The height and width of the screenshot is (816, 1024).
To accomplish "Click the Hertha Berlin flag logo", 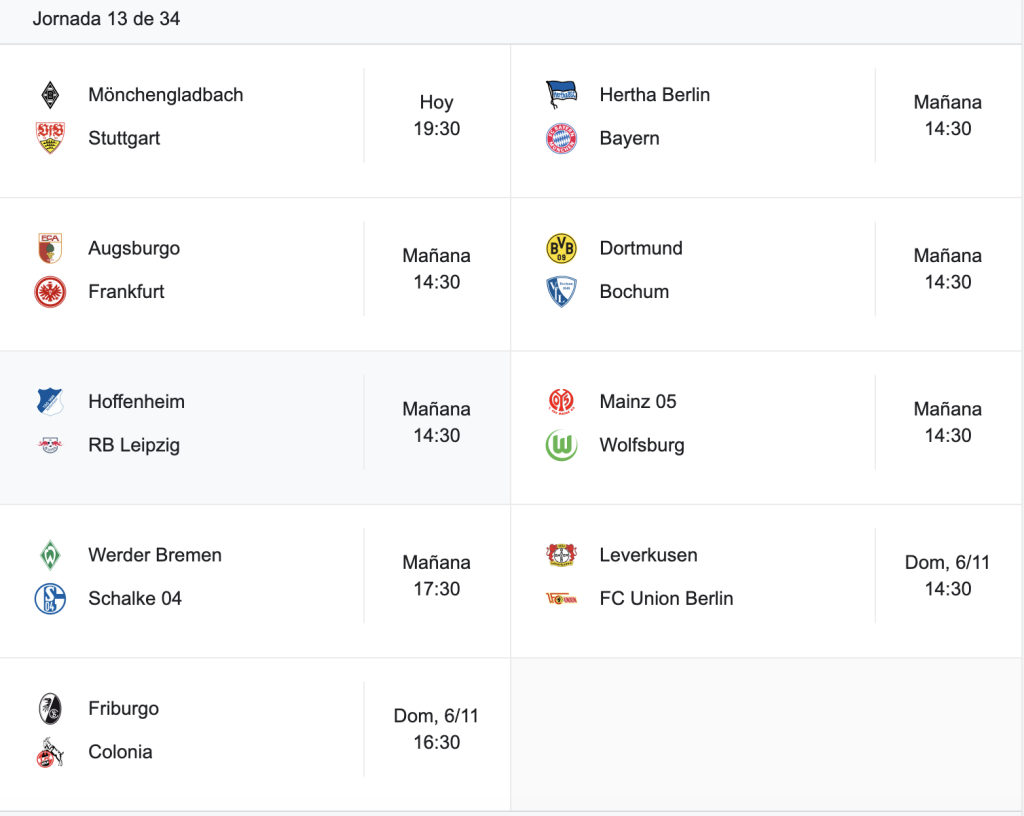I will (x=562, y=95).
